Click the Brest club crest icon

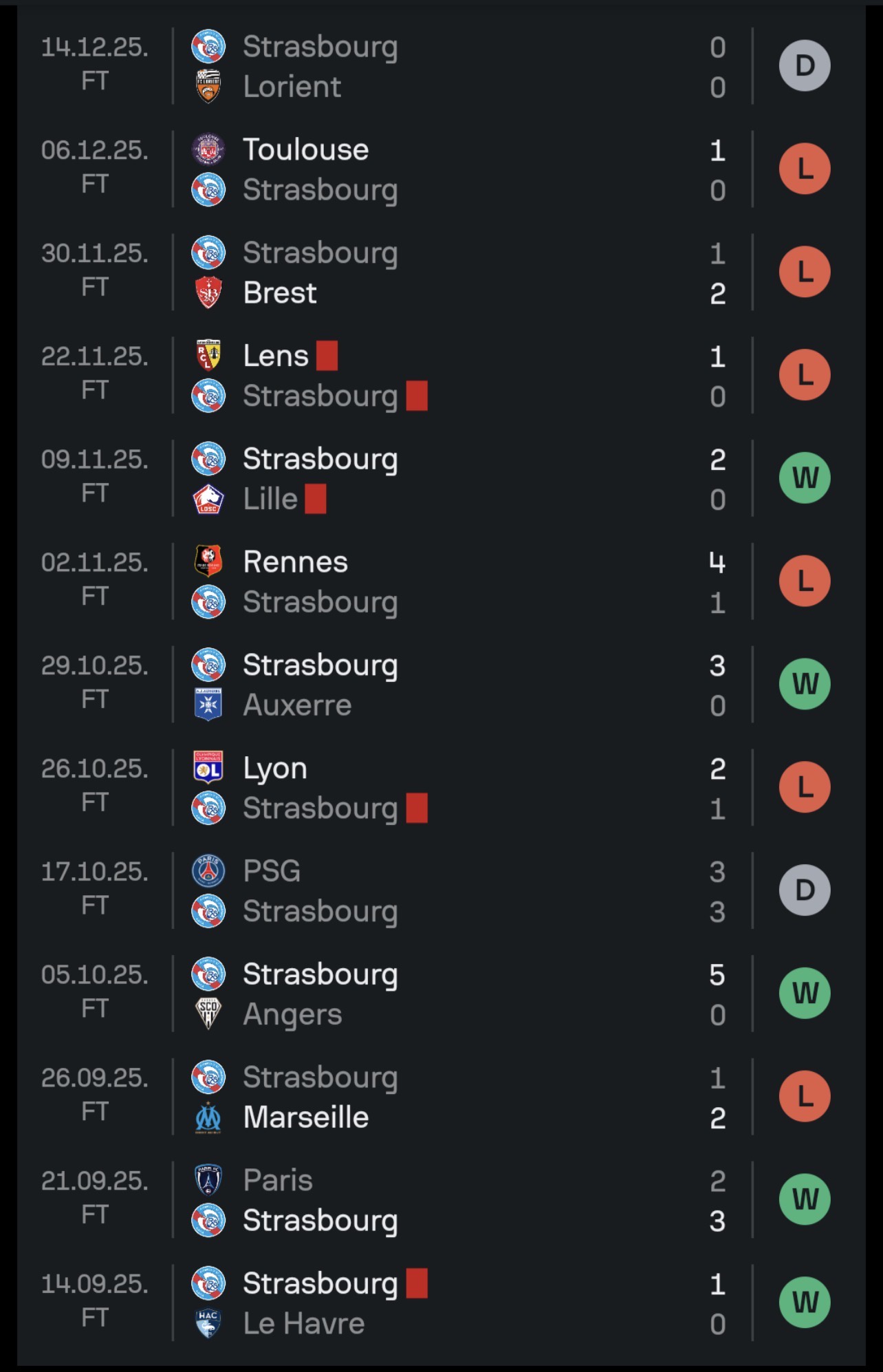coord(208,293)
